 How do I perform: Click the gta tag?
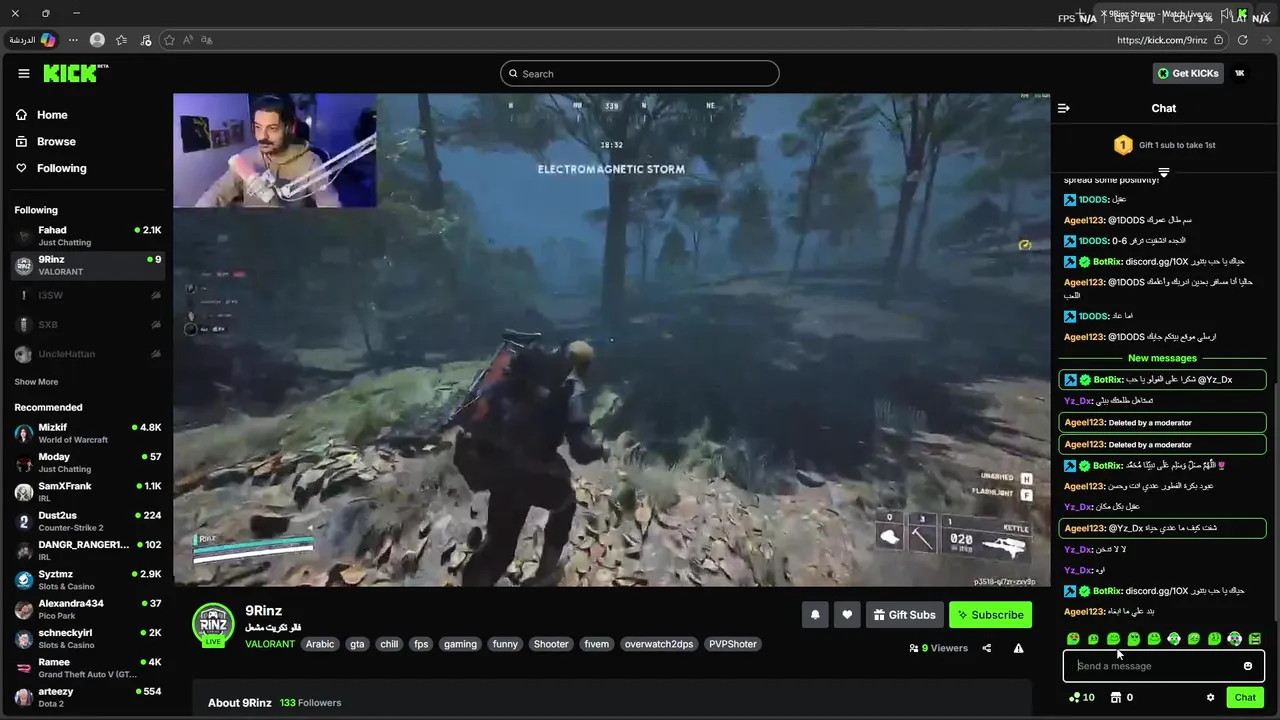click(357, 644)
